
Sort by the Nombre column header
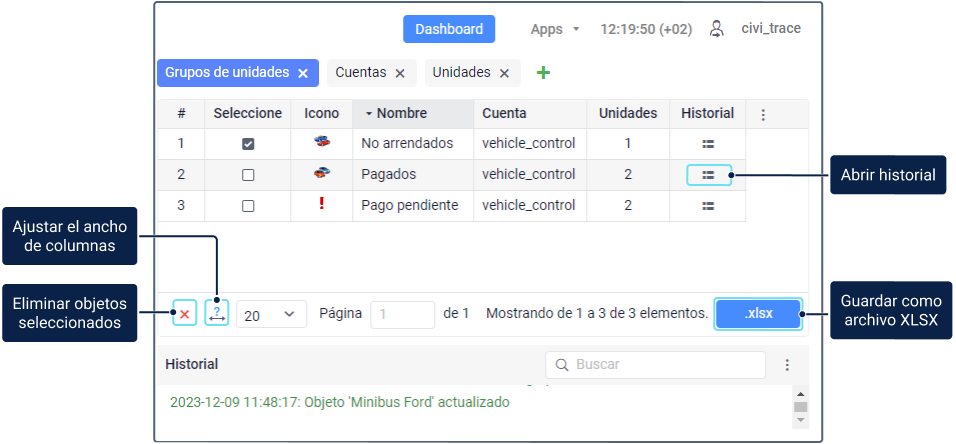click(402, 114)
